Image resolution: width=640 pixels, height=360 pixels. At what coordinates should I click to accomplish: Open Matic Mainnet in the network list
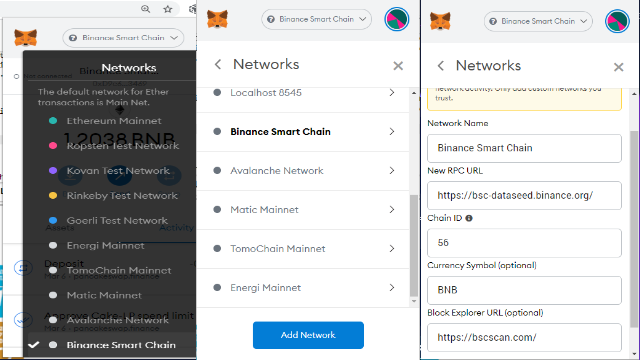[x=303, y=210]
